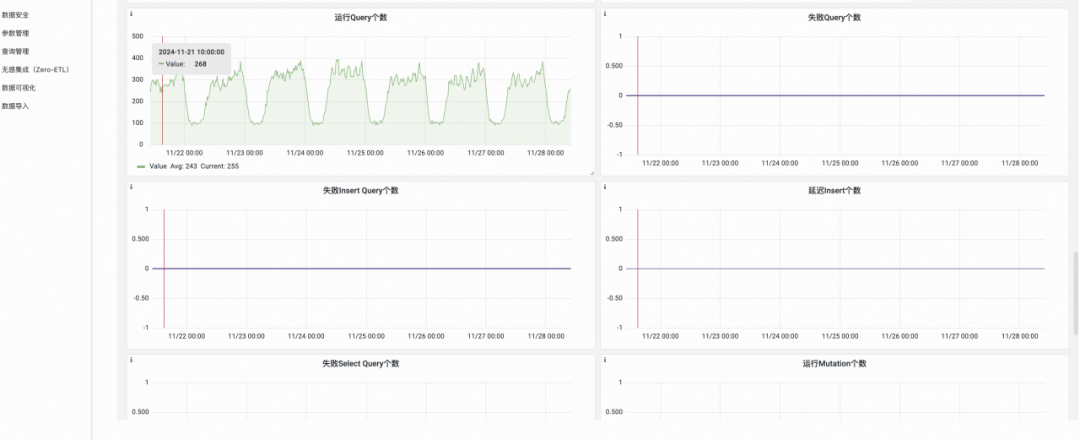1080x440 pixels.
Task: Click info icon on 运行Query个数 panel
Action: (131, 14)
